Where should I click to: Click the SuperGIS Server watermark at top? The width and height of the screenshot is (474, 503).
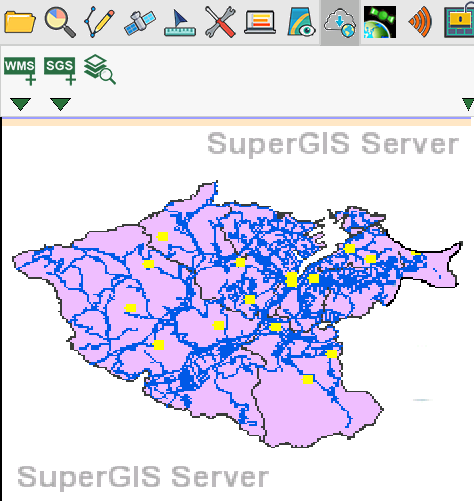(333, 144)
